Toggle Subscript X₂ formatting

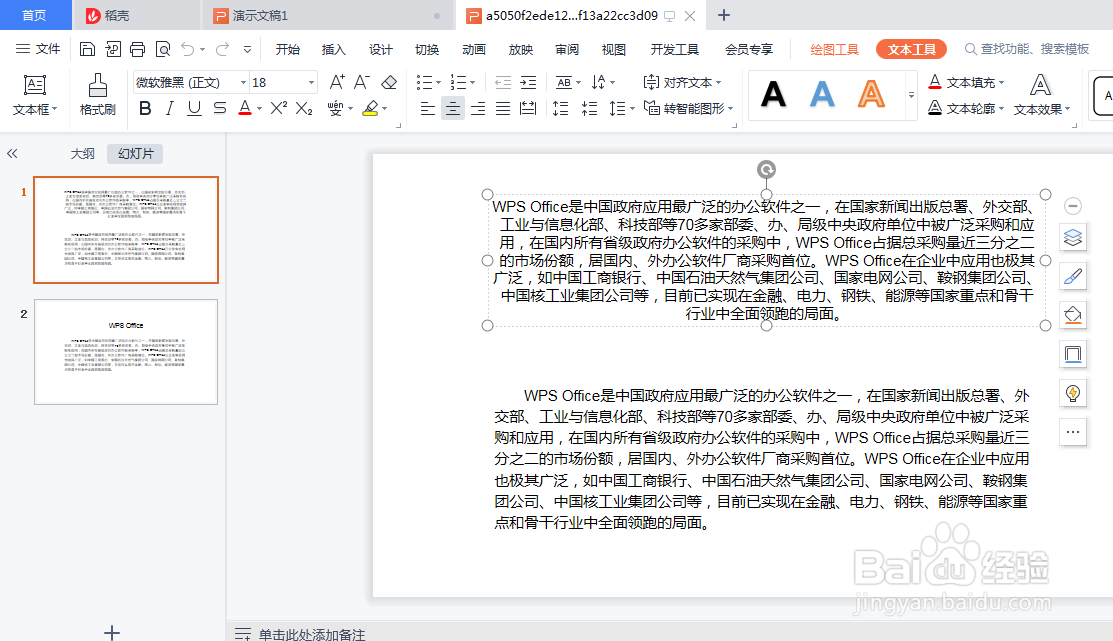(x=304, y=109)
